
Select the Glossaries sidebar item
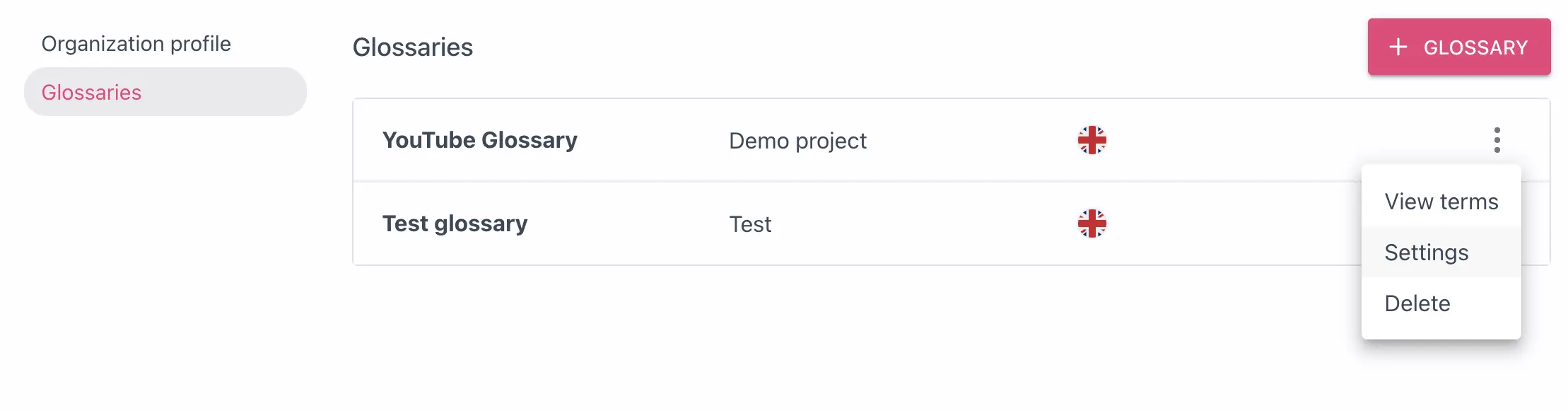(91, 93)
